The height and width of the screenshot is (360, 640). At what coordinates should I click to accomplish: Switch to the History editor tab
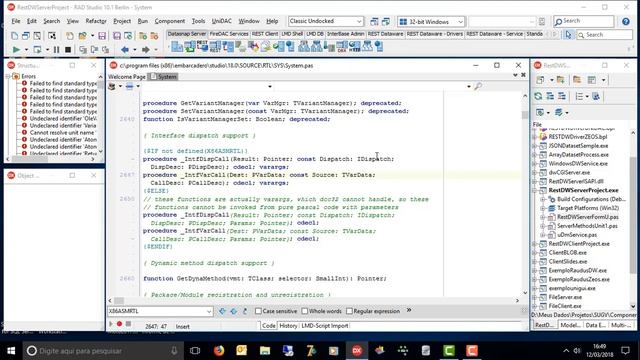coord(288,326)
